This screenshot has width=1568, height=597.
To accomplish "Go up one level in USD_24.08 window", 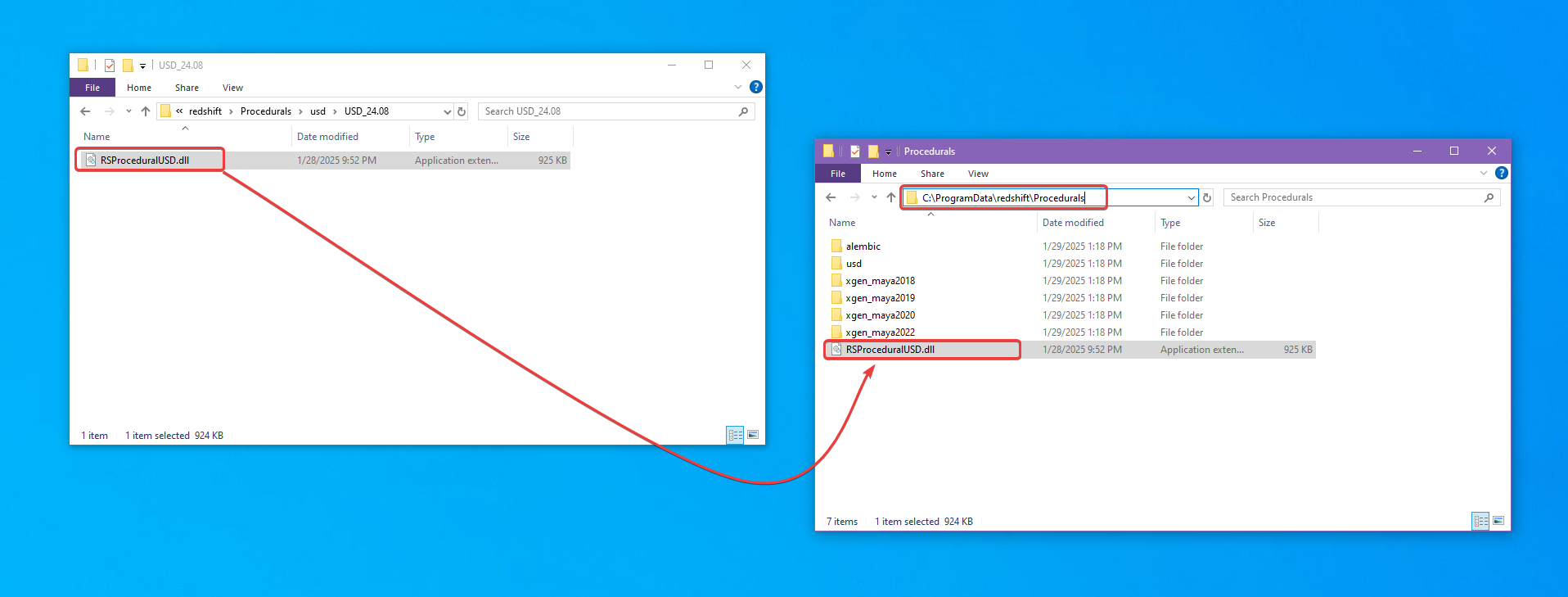I will click(x=146, y=111).
